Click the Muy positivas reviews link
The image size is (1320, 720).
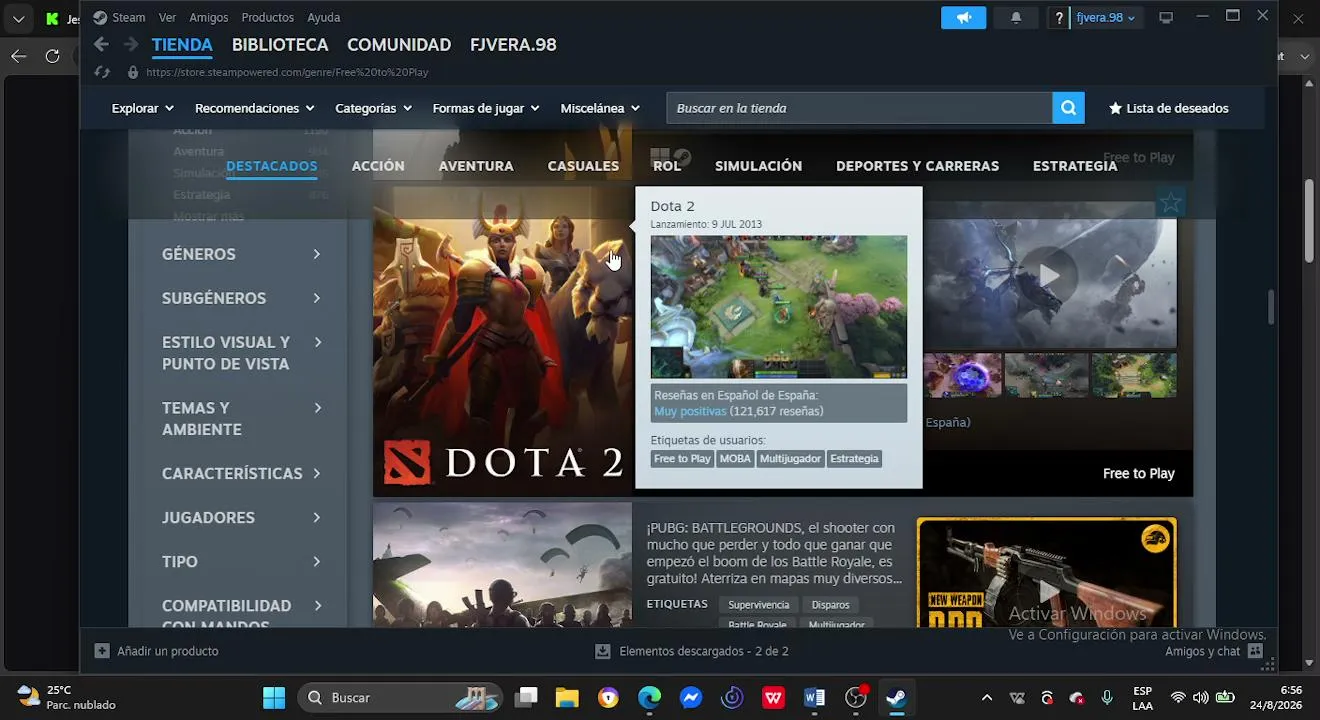point(690,411)
